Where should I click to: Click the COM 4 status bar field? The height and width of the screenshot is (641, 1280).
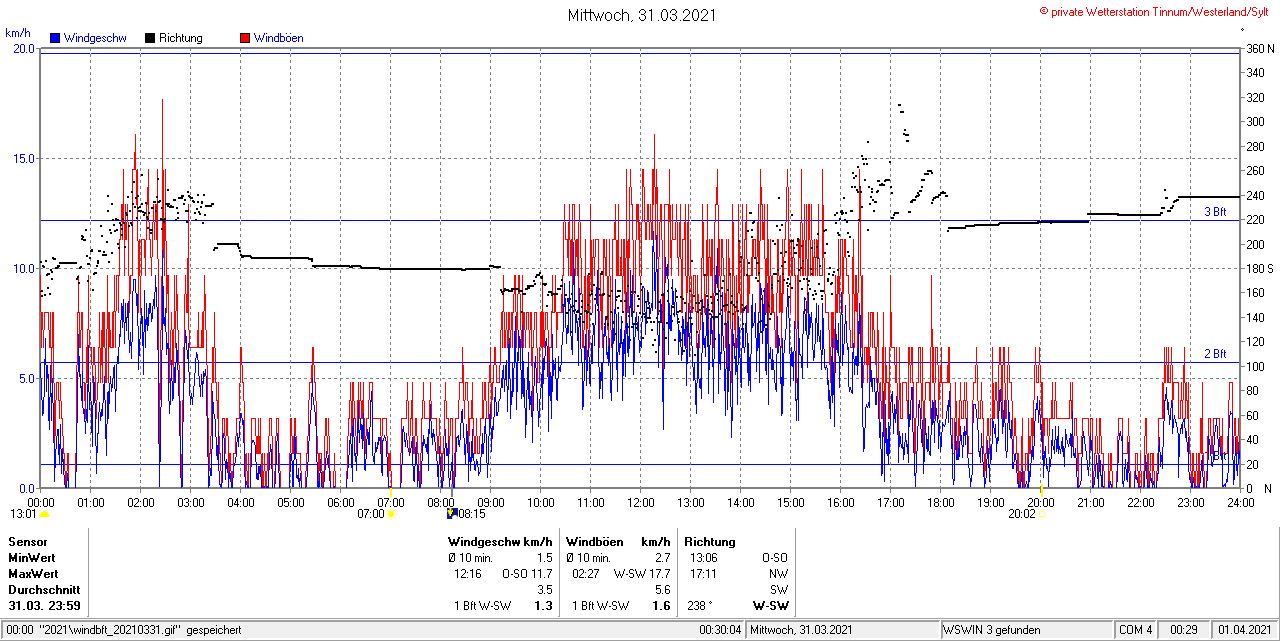tap(1136, 630)
